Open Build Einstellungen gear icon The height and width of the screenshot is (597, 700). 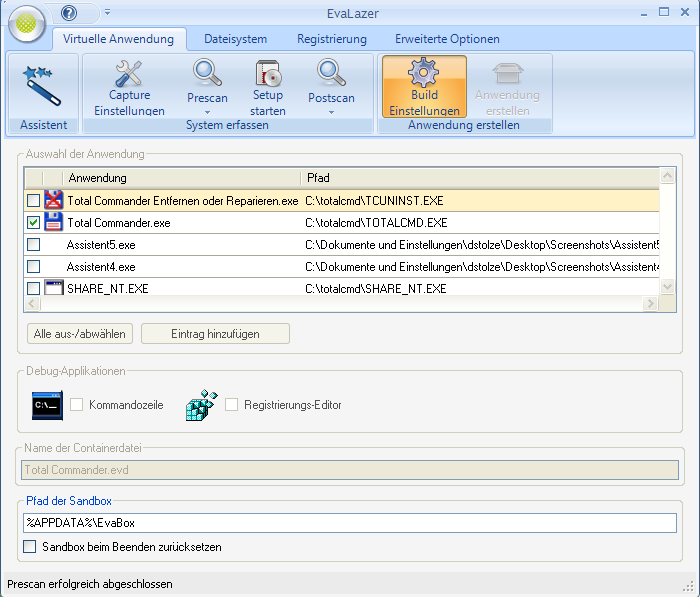click(x=424, y=74)
